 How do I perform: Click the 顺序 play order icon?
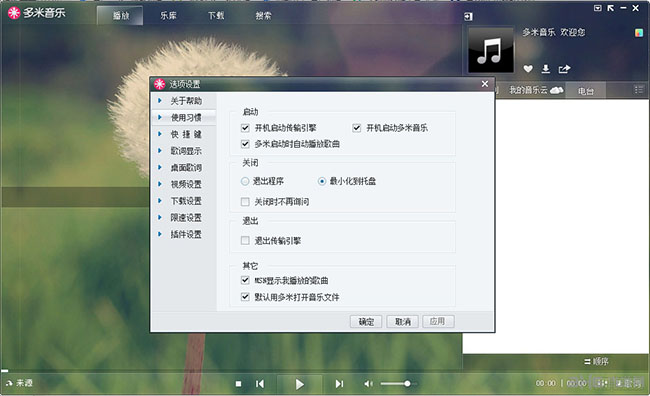587,362
